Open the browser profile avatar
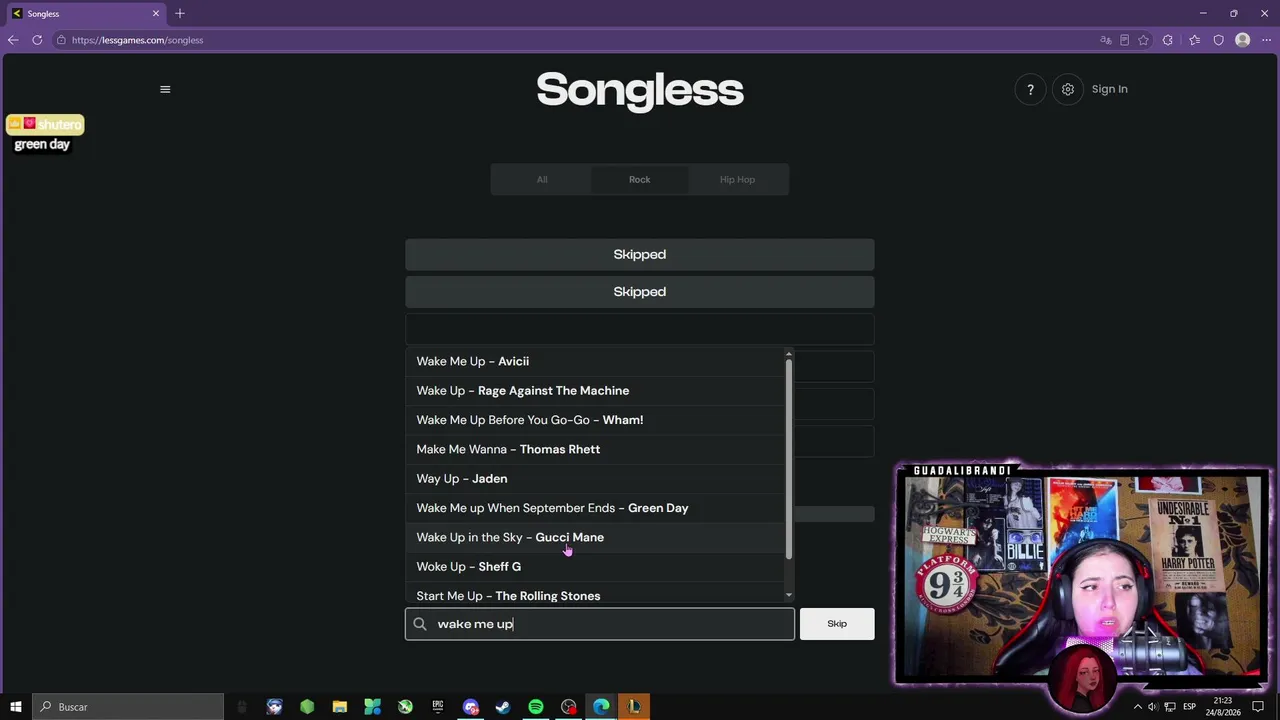 pyautogui.click(x=1242, y=40)
